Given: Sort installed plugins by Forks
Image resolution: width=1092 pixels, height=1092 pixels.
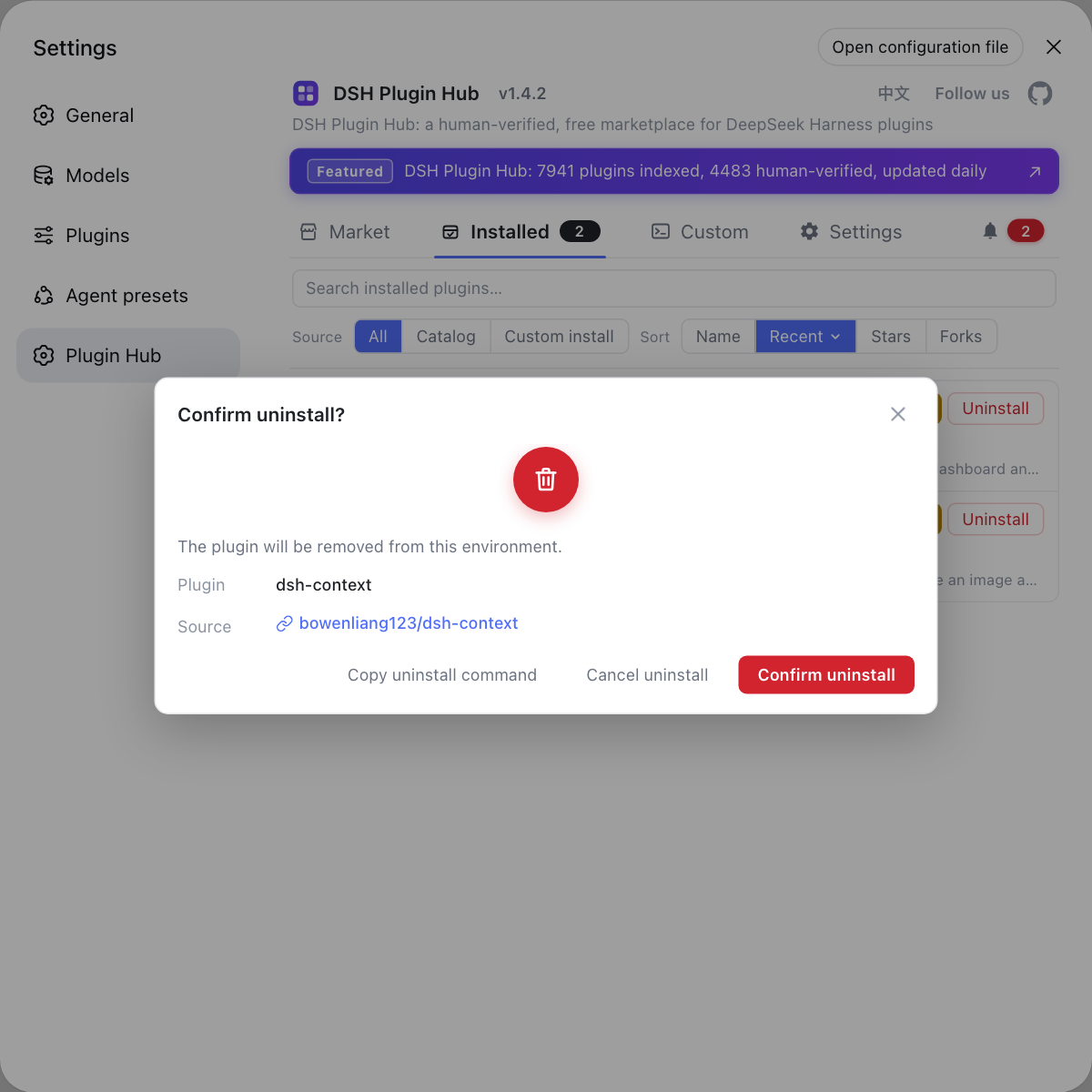Looking at the screenshot, I should pos(961,337).
